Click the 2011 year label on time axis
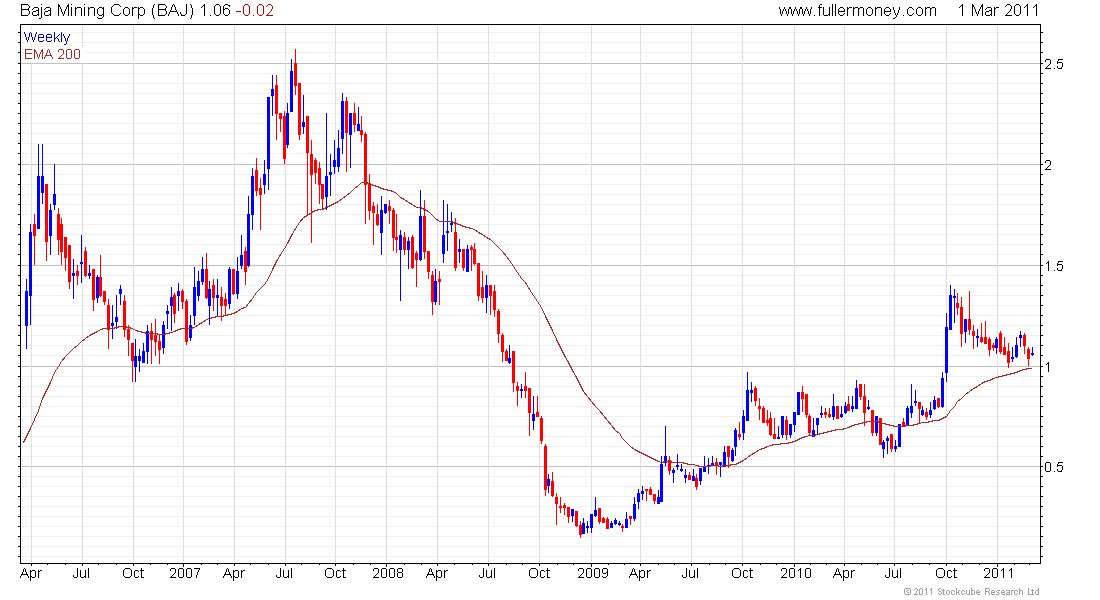The width and height of the screenshot is (1100, 600). 998,573
